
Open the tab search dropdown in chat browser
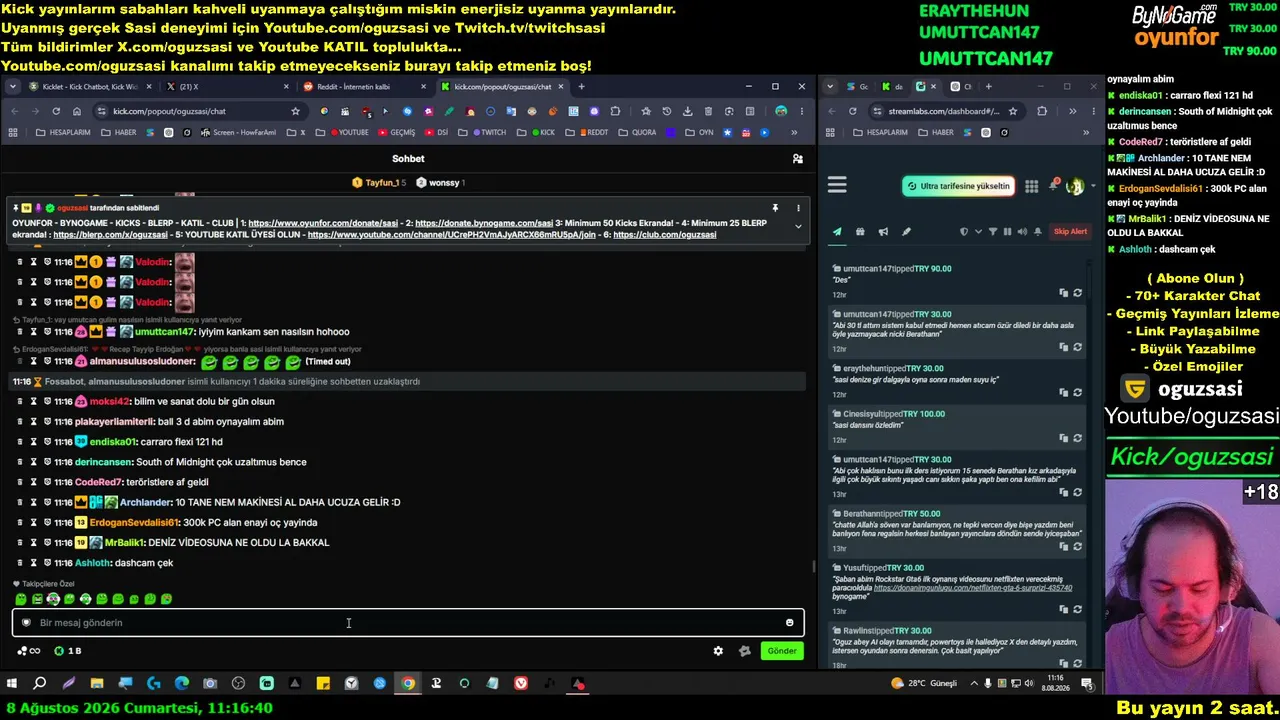pyautogui.click(x=13, y=87)
